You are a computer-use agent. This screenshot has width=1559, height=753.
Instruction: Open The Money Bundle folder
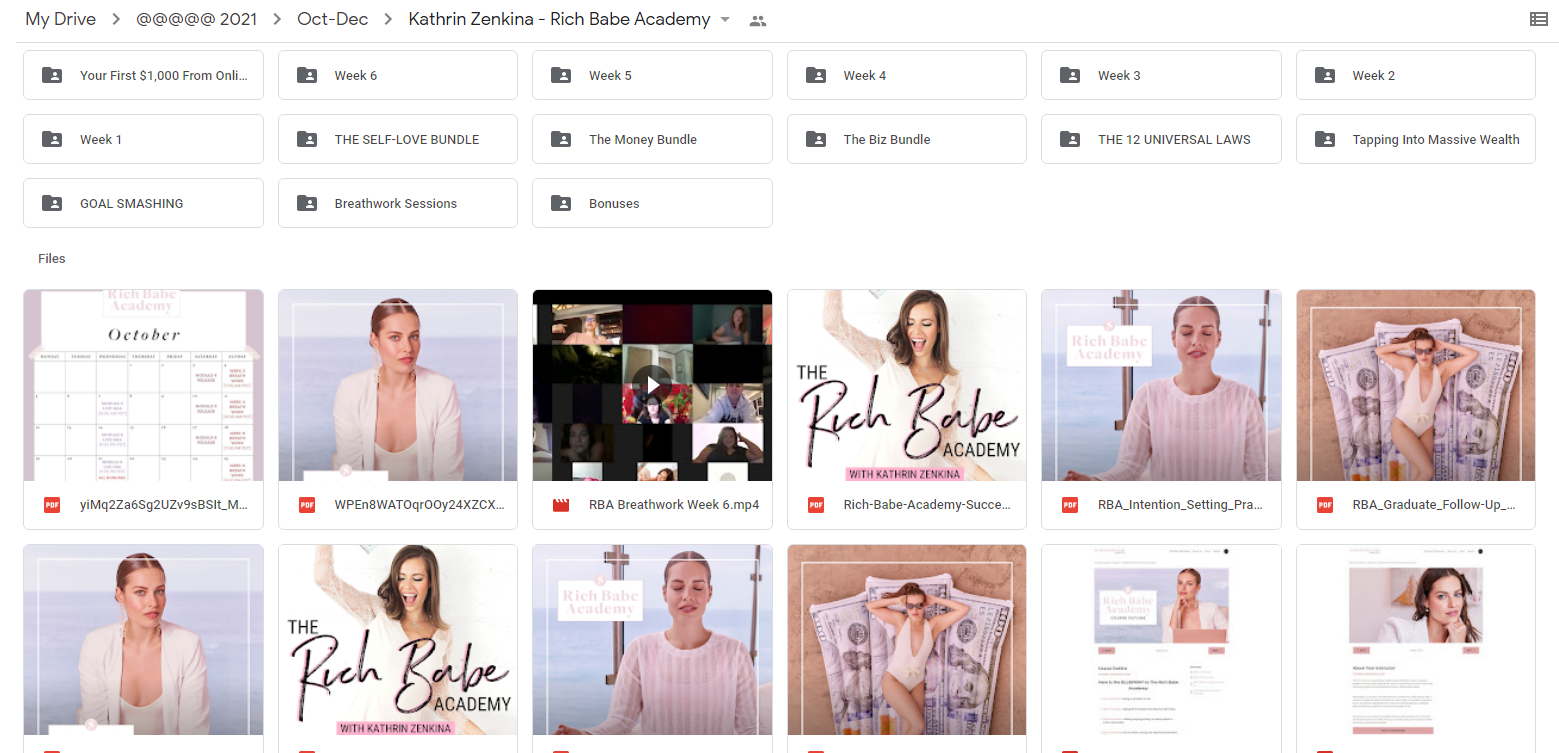652,139
